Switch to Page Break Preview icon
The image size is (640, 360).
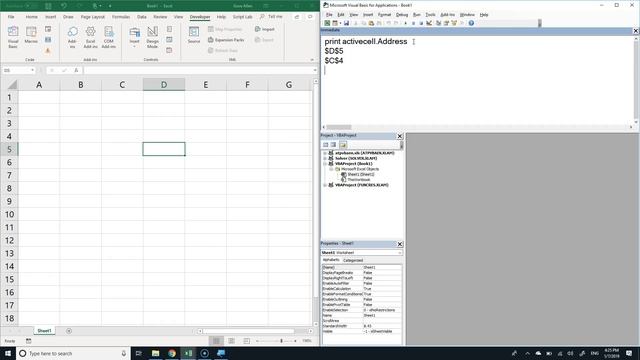247,340
